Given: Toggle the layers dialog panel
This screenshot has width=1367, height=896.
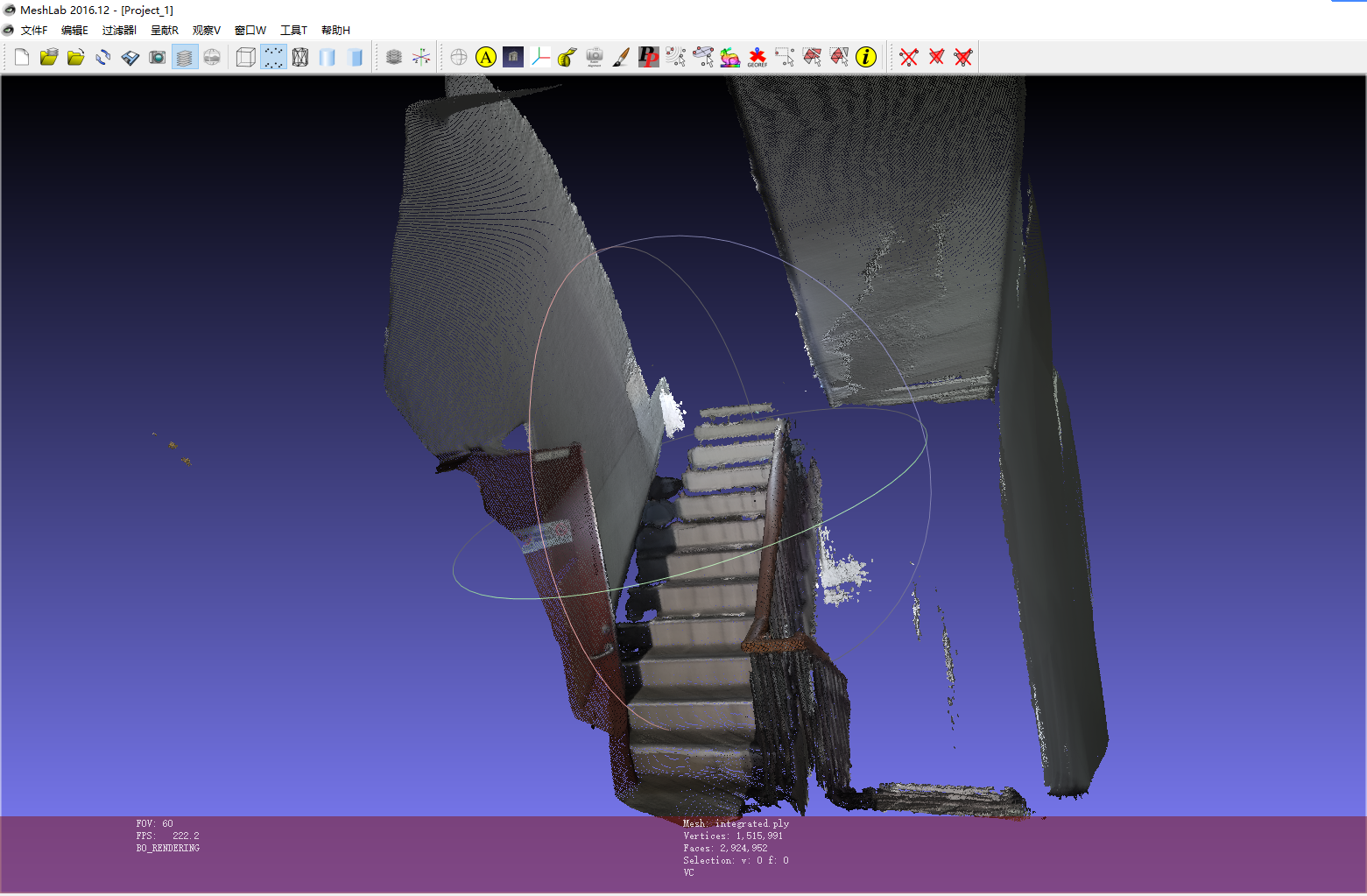Looking at the screenshot, I should [185, 56].
